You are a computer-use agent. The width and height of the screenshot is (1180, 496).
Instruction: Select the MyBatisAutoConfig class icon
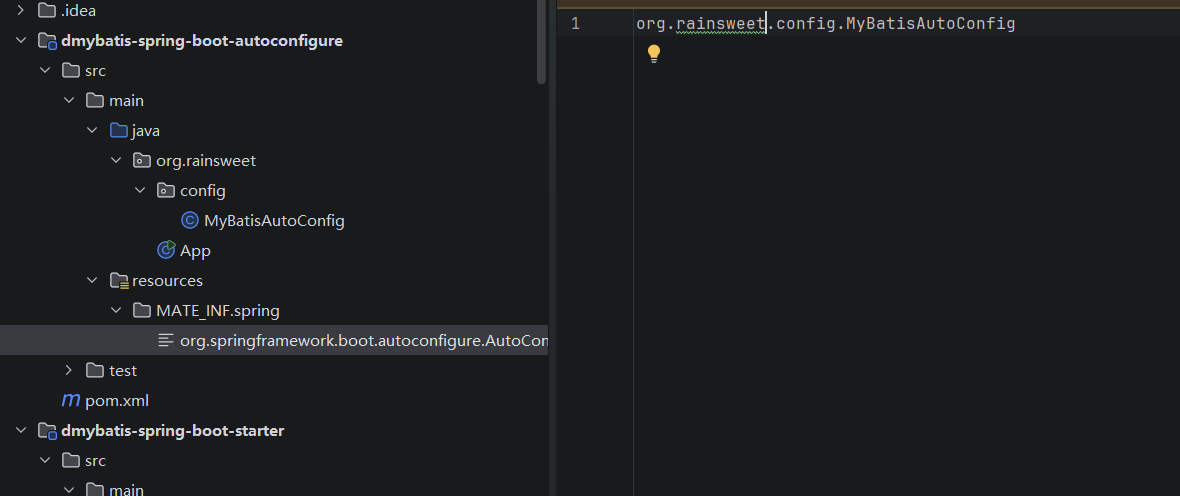(x=190, y=221)
